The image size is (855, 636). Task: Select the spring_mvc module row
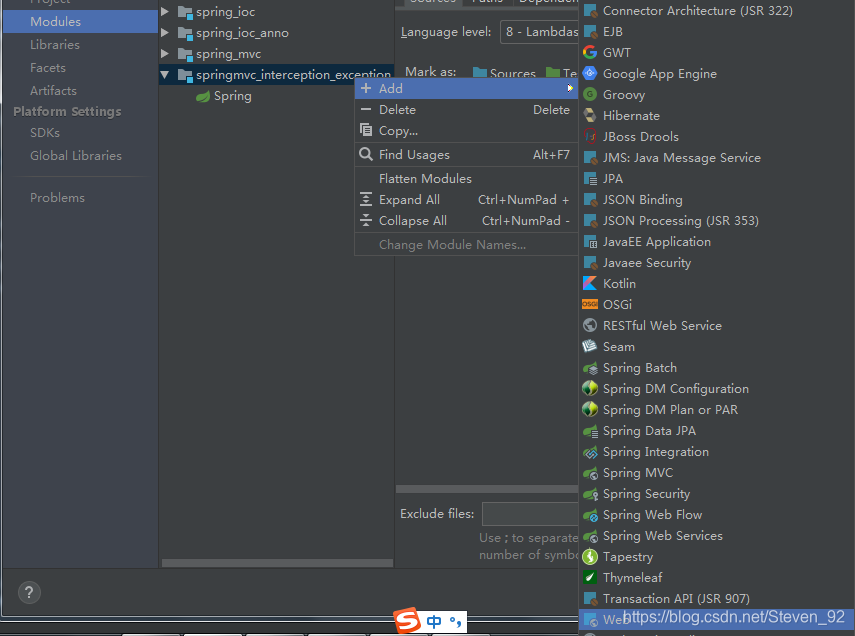[276, 54]
